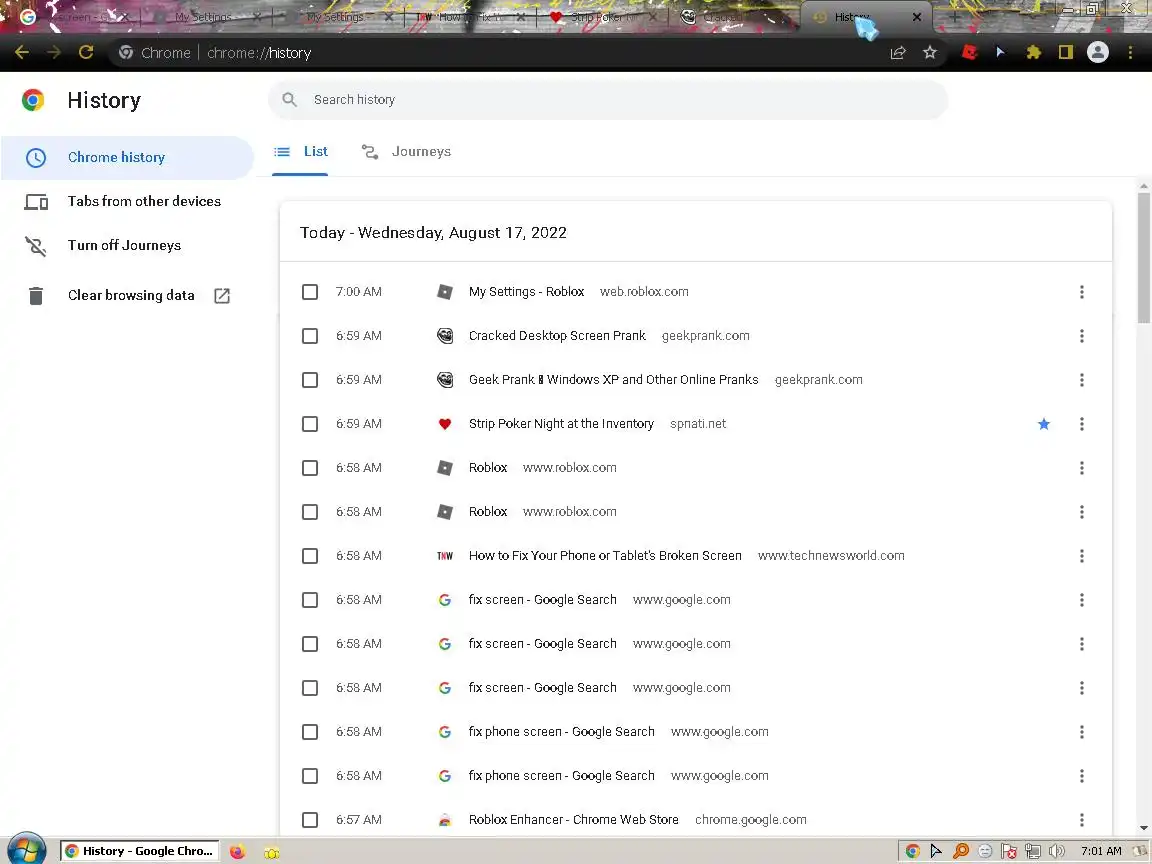Click the History - Google Chrome taskbar button
This screenshot has height=864, width=1152.
(140, 851)
